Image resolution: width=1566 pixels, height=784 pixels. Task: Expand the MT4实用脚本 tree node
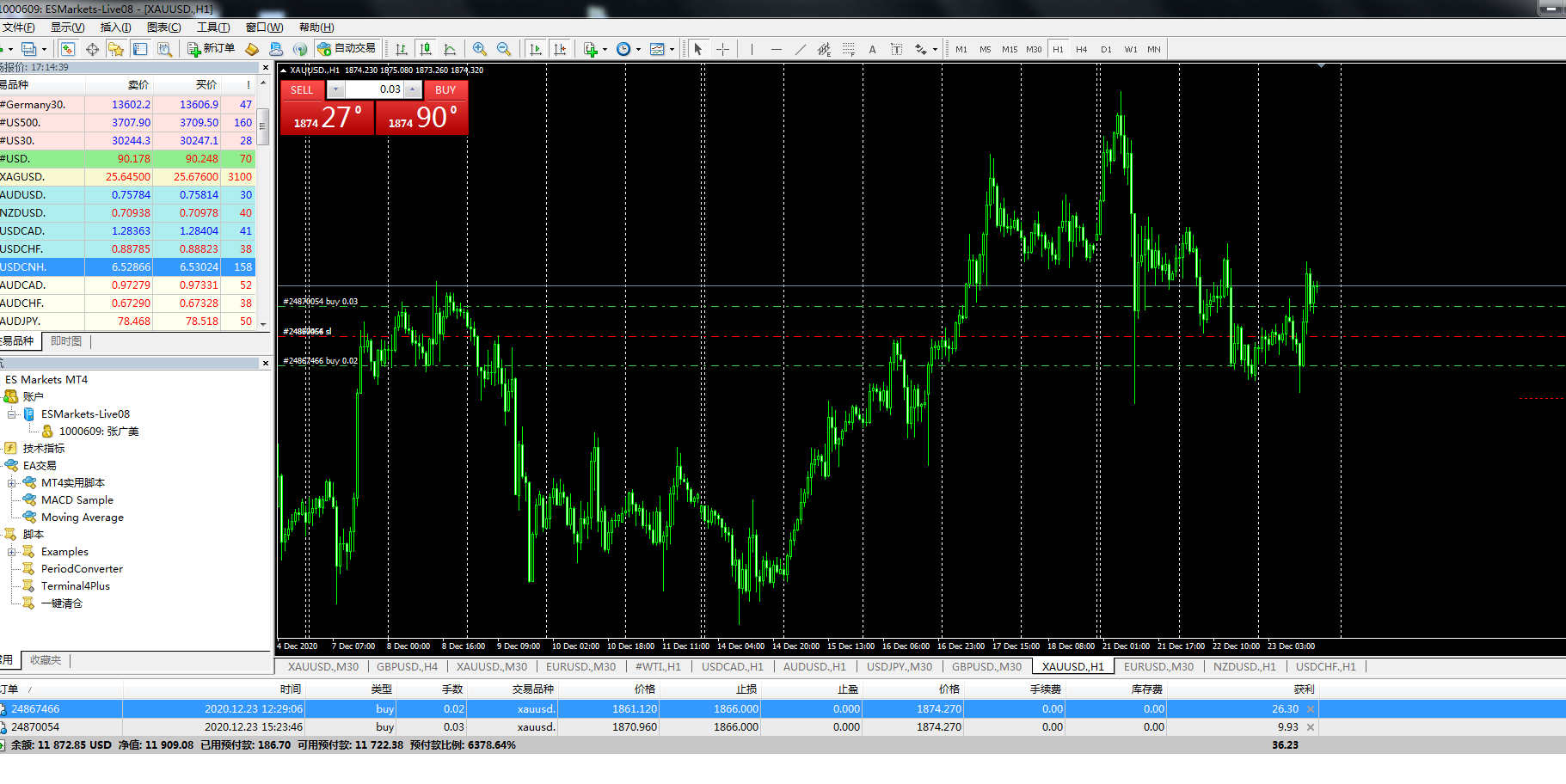pyautogui.click(x=12, y=483)
